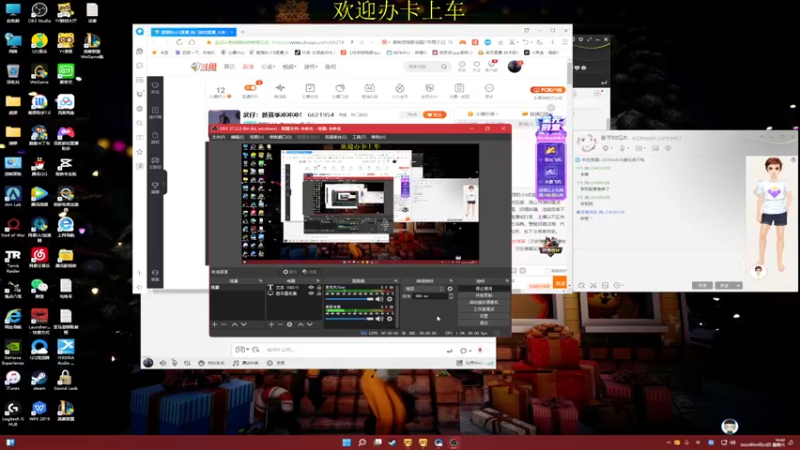Viewport: 800px width, 450px height.
Task: Open Tomb Raider desktop shortcut
Action: [x=13, y=260]
